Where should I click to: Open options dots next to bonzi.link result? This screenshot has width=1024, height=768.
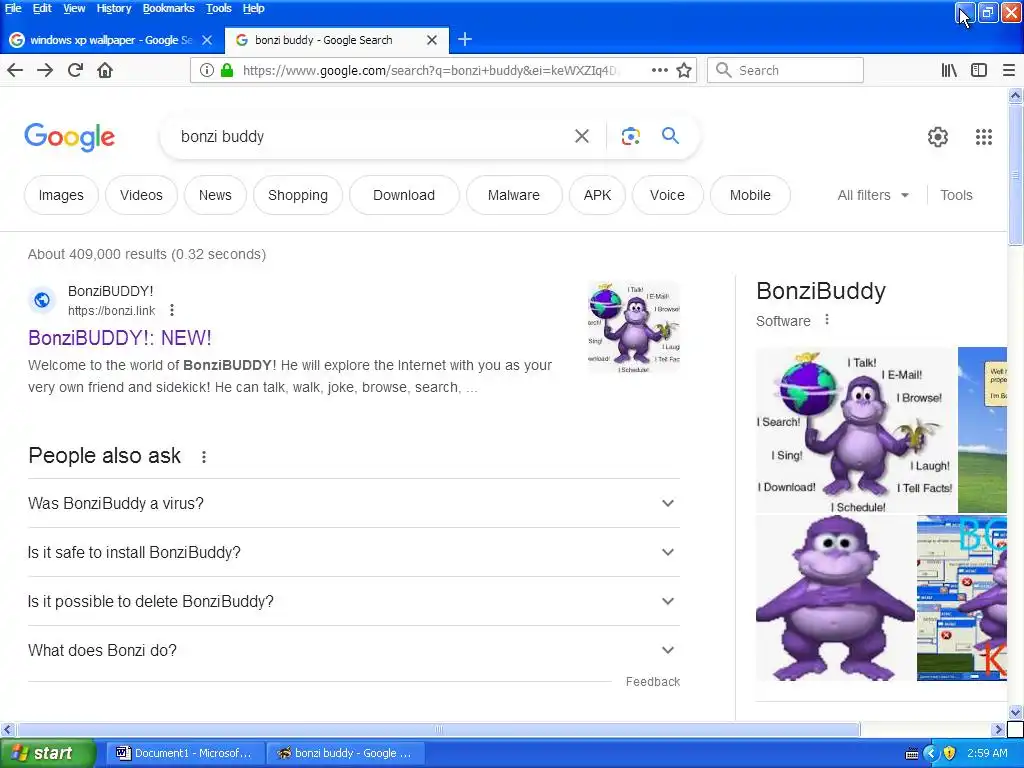tap(172, 310)
